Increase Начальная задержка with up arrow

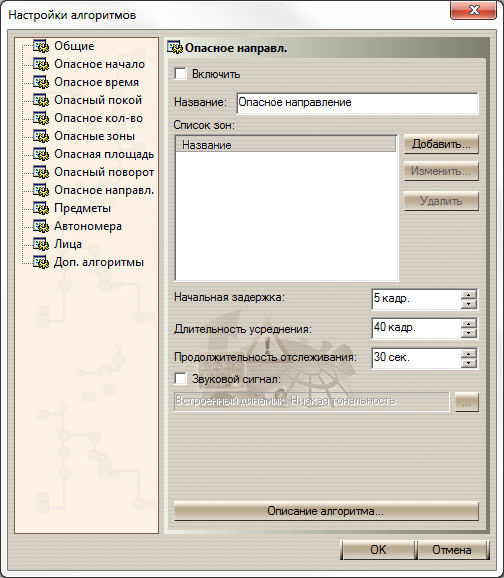tap(469, 295)
